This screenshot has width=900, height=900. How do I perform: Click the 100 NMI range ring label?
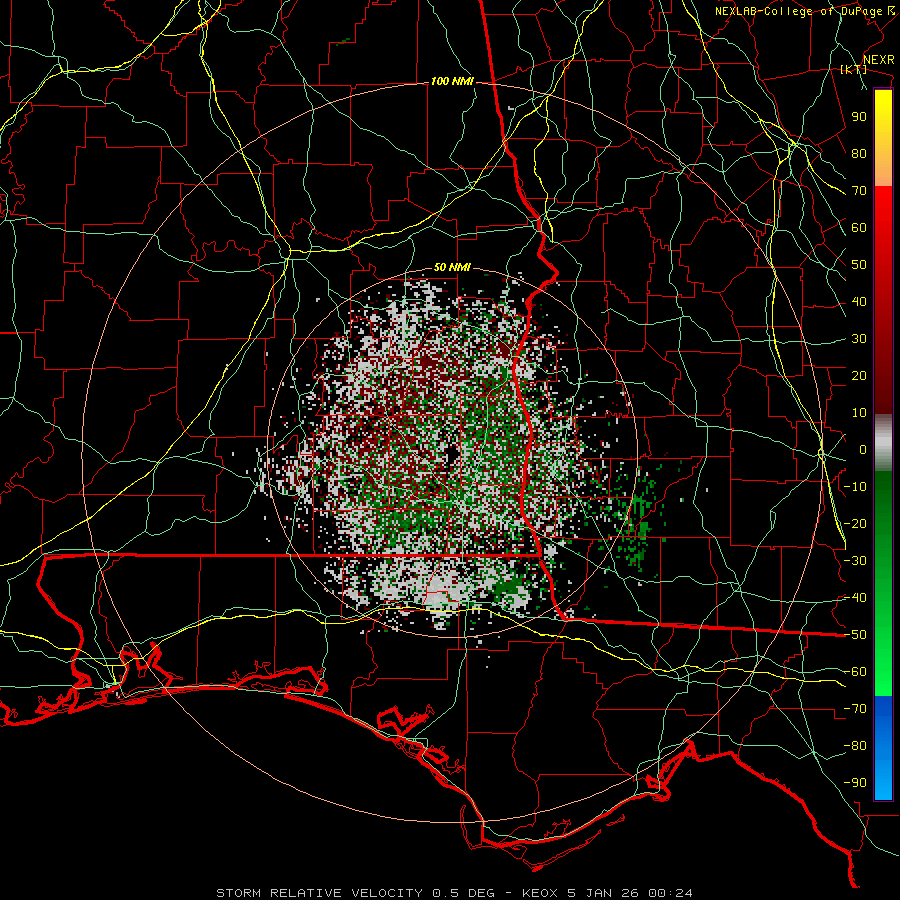(452, 82)
